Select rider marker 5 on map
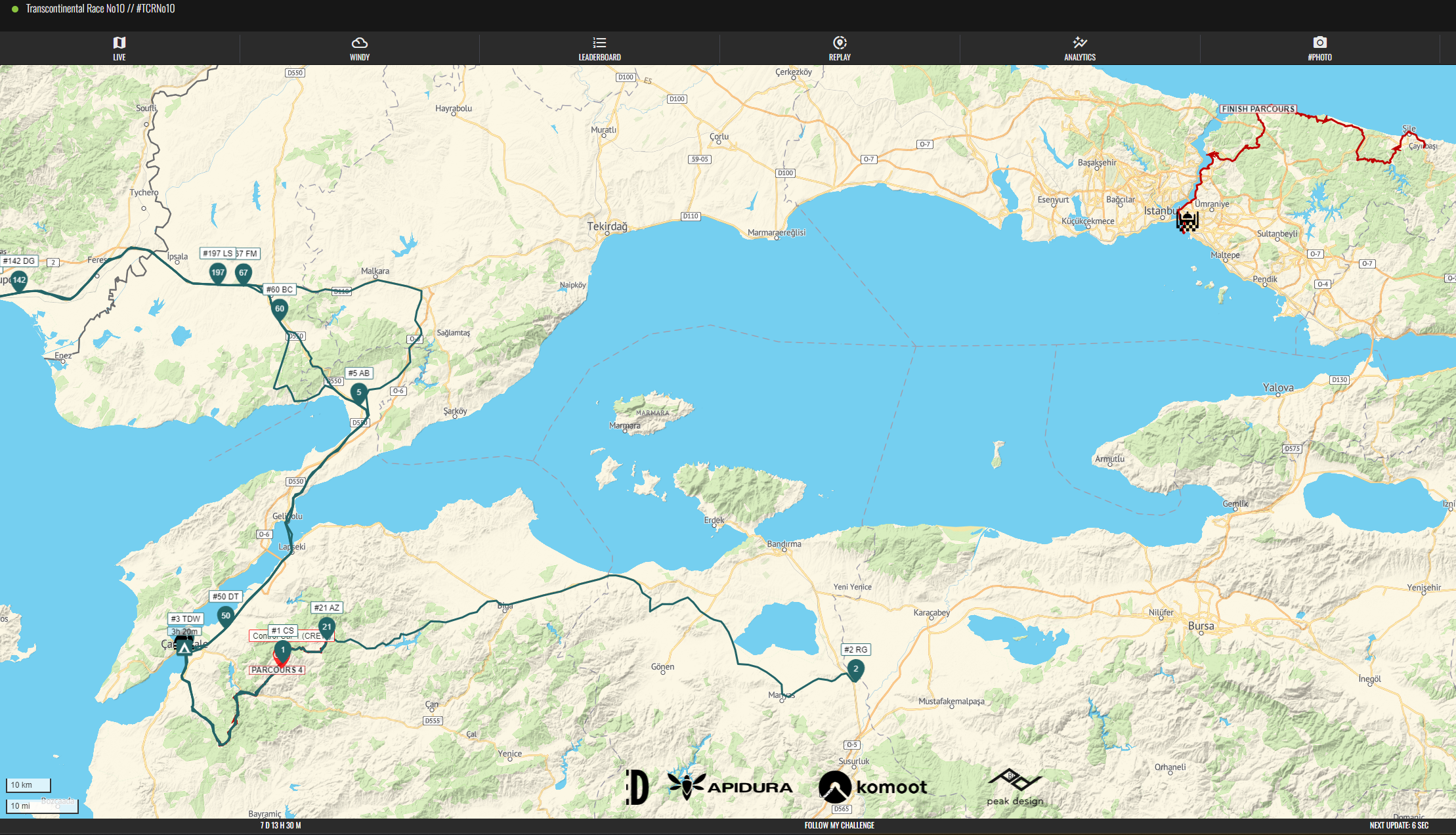Viewport: 1456px width, 835px height. (358, 393)
